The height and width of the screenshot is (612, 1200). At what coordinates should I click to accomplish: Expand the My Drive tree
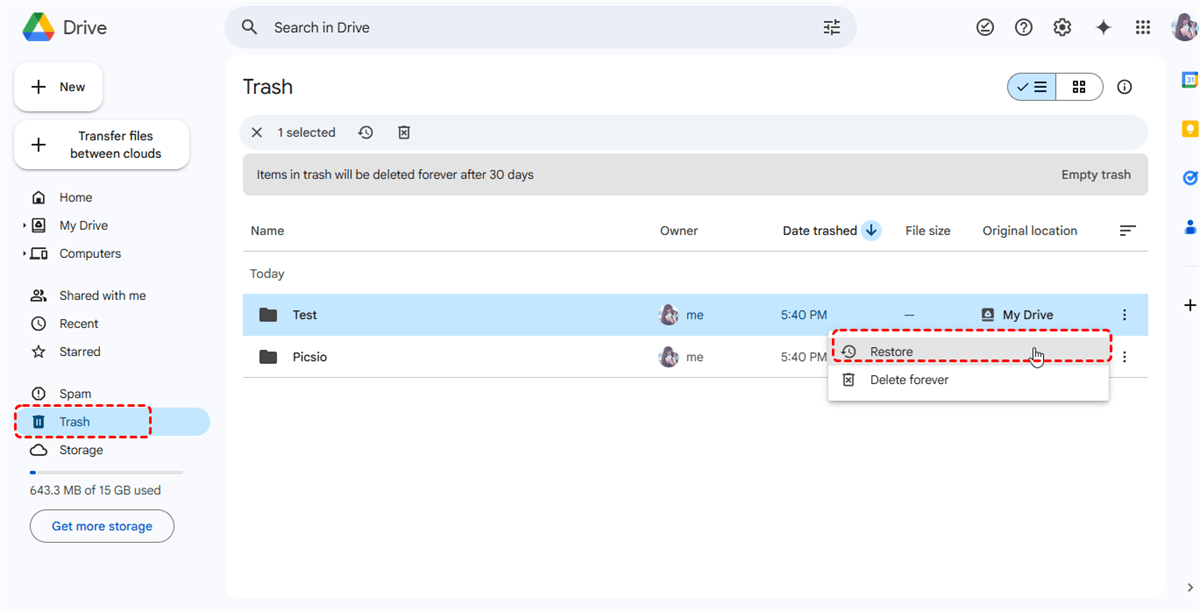pos(24,226)
